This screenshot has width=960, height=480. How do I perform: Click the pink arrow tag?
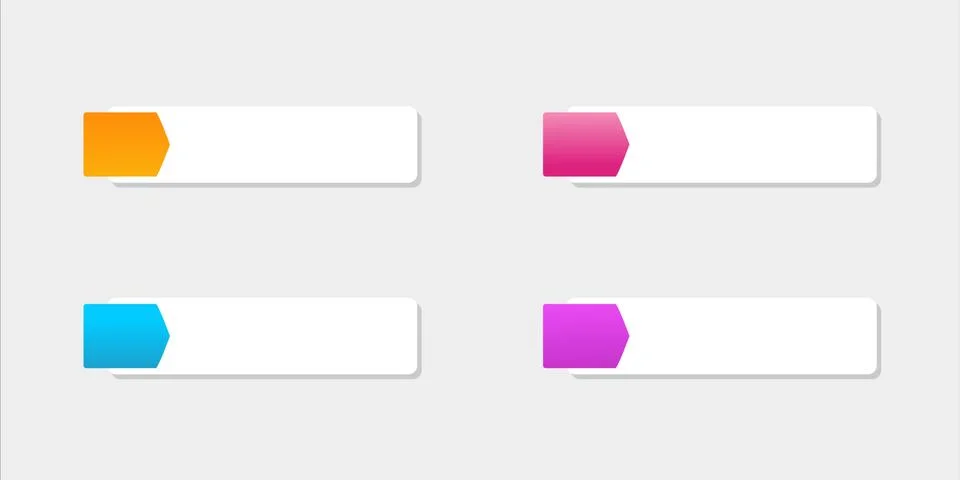pos(582,144)
